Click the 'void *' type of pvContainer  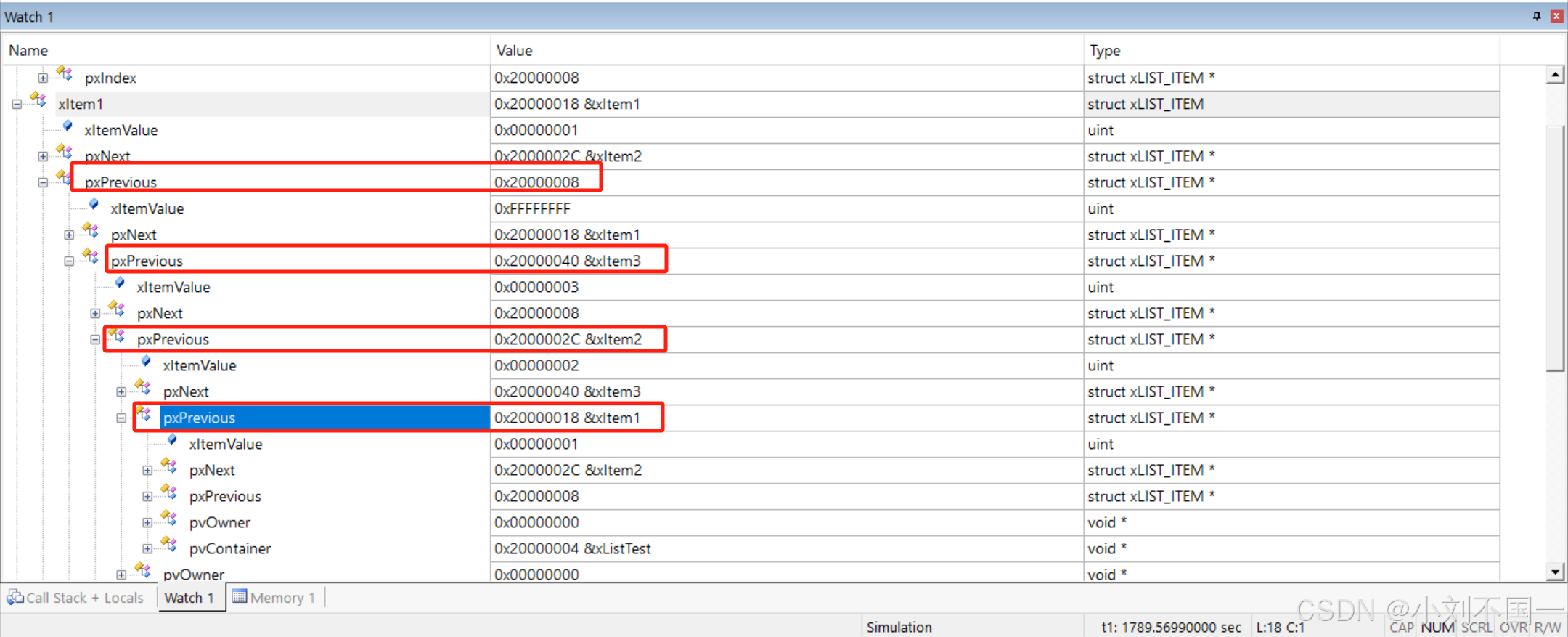click(x=1107, y=548)
